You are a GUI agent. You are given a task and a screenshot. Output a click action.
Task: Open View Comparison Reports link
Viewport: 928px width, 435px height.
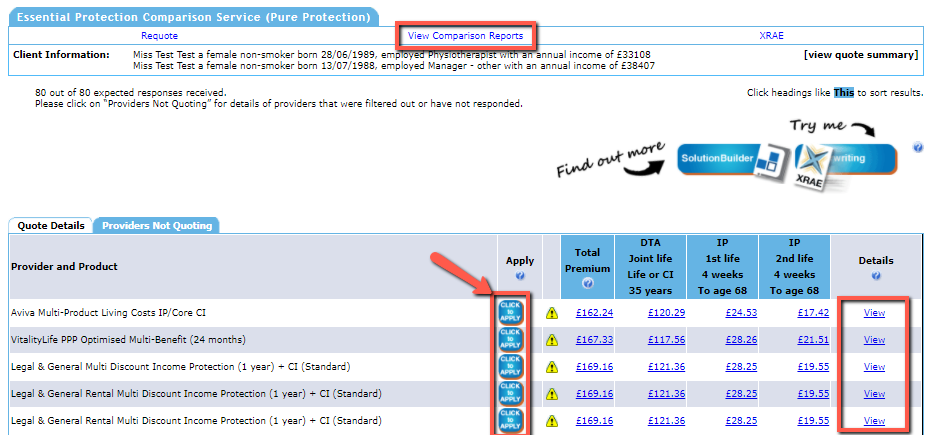465,36
